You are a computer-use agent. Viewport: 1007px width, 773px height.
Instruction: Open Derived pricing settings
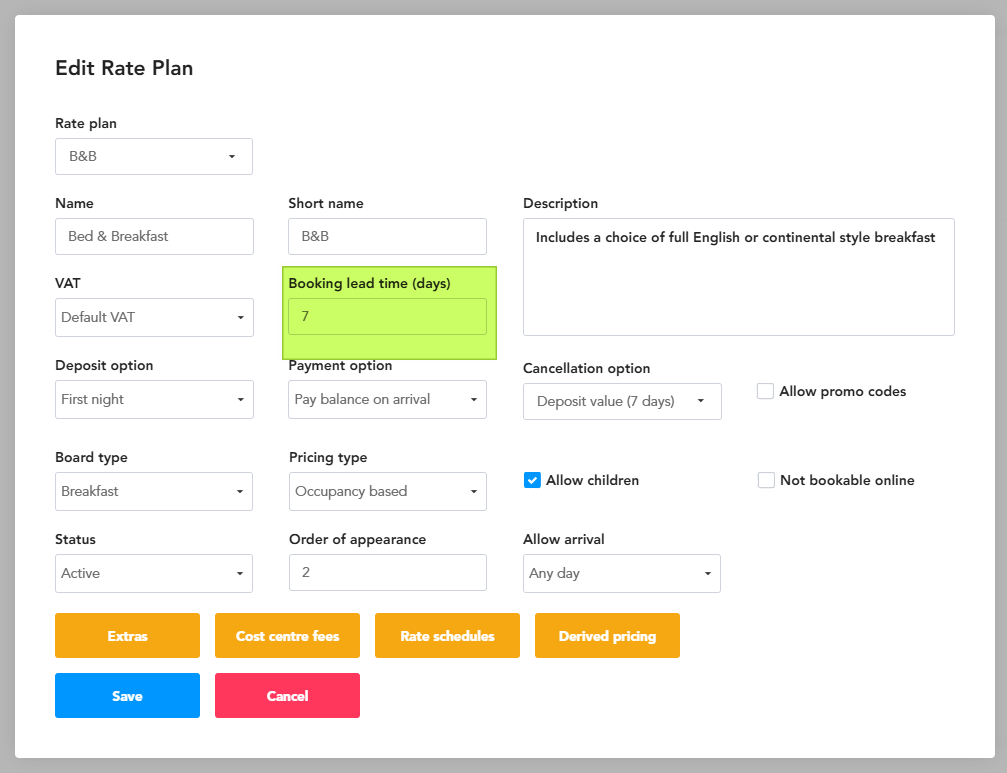[607, 636]
